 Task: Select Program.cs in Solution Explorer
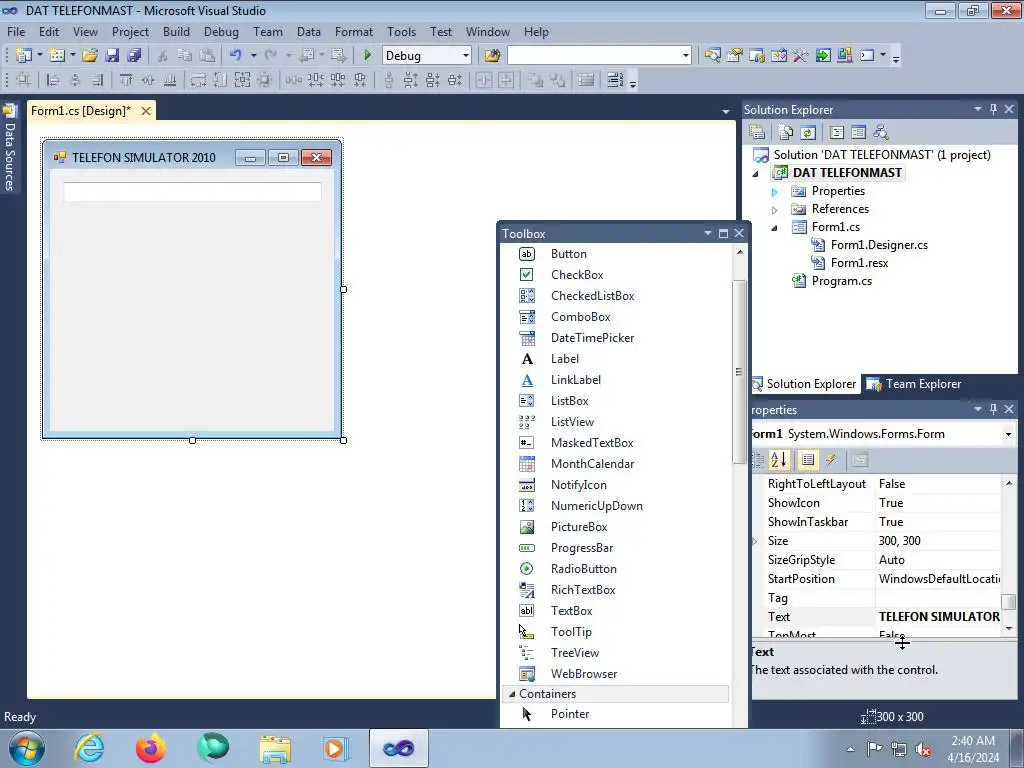point(841,281)
